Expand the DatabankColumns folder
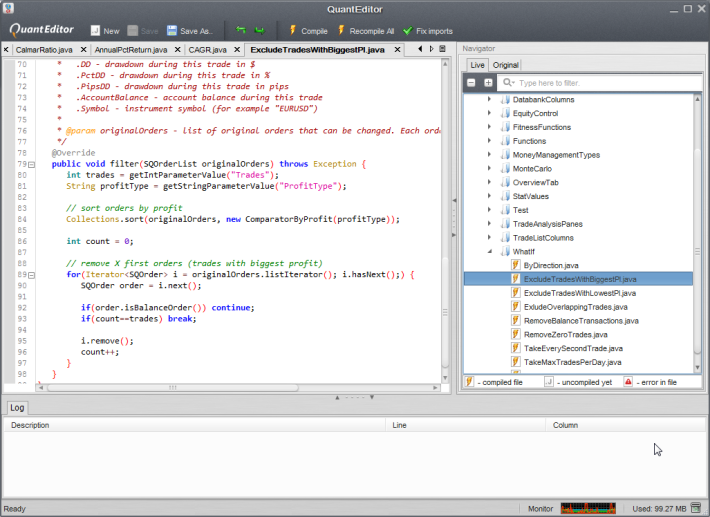This screenshot has height=517, width=710. coord(489,99)
